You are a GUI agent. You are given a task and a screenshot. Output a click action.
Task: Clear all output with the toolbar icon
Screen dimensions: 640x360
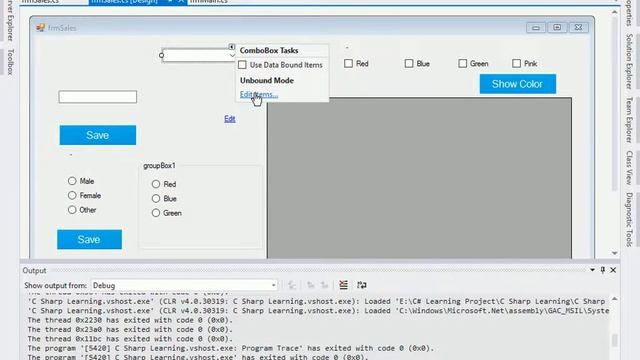tap(343, 285)
